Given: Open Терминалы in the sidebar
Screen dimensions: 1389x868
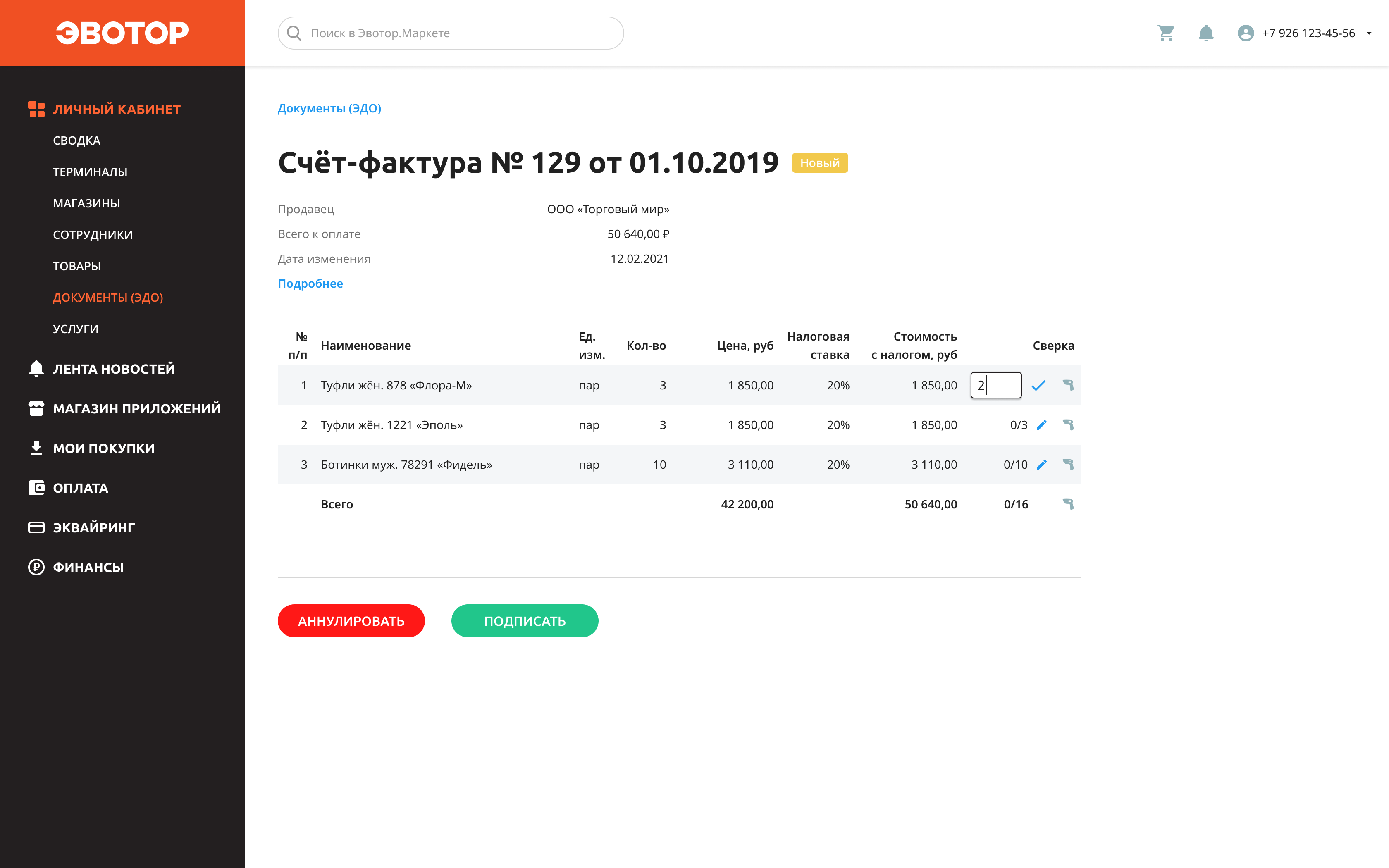Looking at the screenshot, I should [x=90, y=172].
